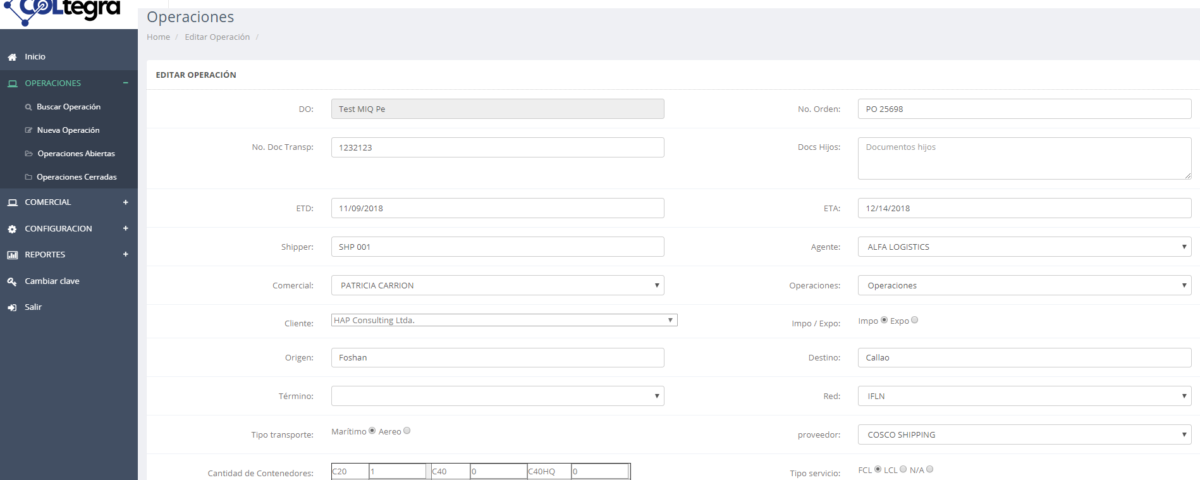Click the laptop icon beside OPERACIONES
The image size is (1200, 480).
click(x=12, y=84)
